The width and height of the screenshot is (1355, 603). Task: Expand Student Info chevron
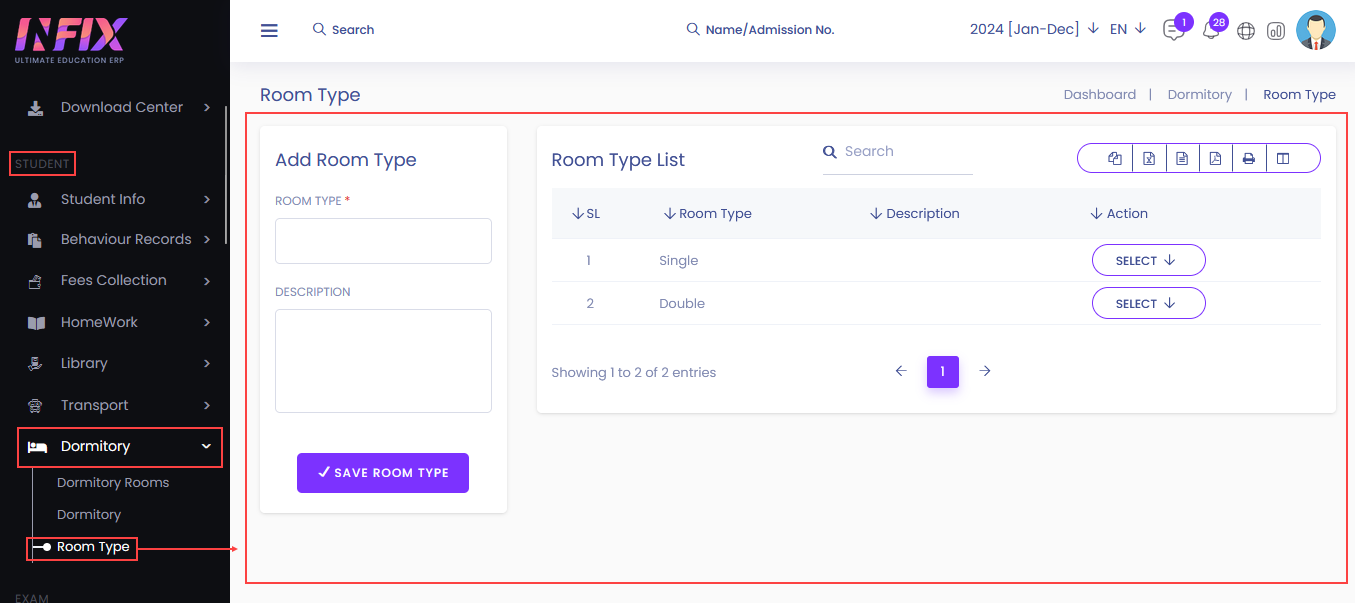click(207, 199)
